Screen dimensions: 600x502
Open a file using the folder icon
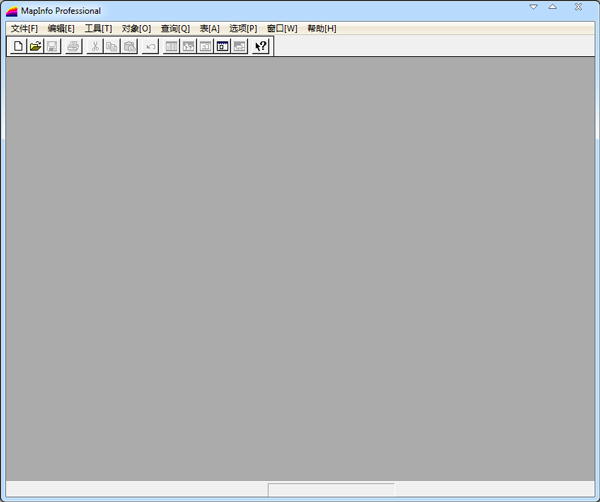pyautogui.click(x=35, y=46)
